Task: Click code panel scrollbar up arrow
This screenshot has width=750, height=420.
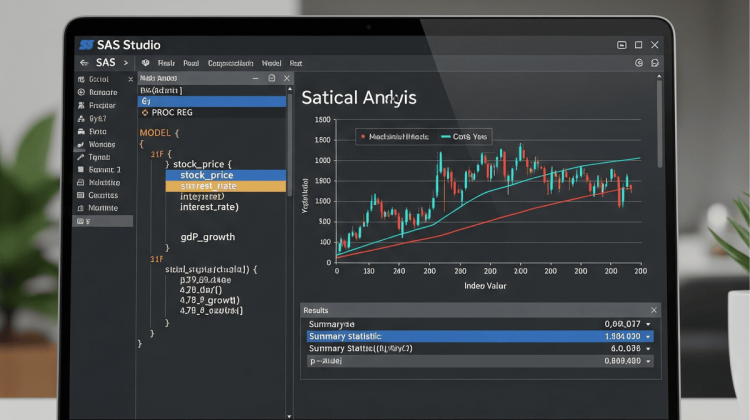Action: click(289, 89)
